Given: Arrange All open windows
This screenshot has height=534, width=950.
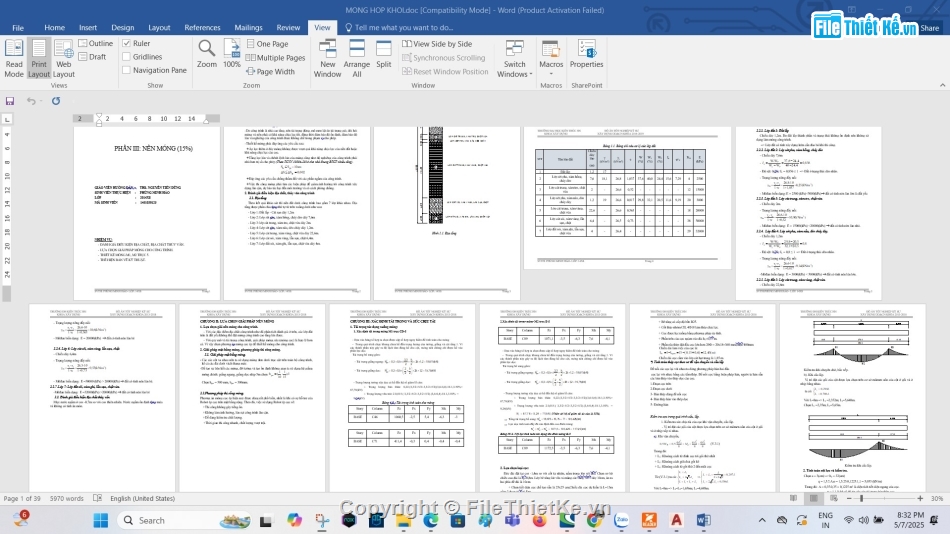Looking at the screenshot, I should tap(356, 58).
